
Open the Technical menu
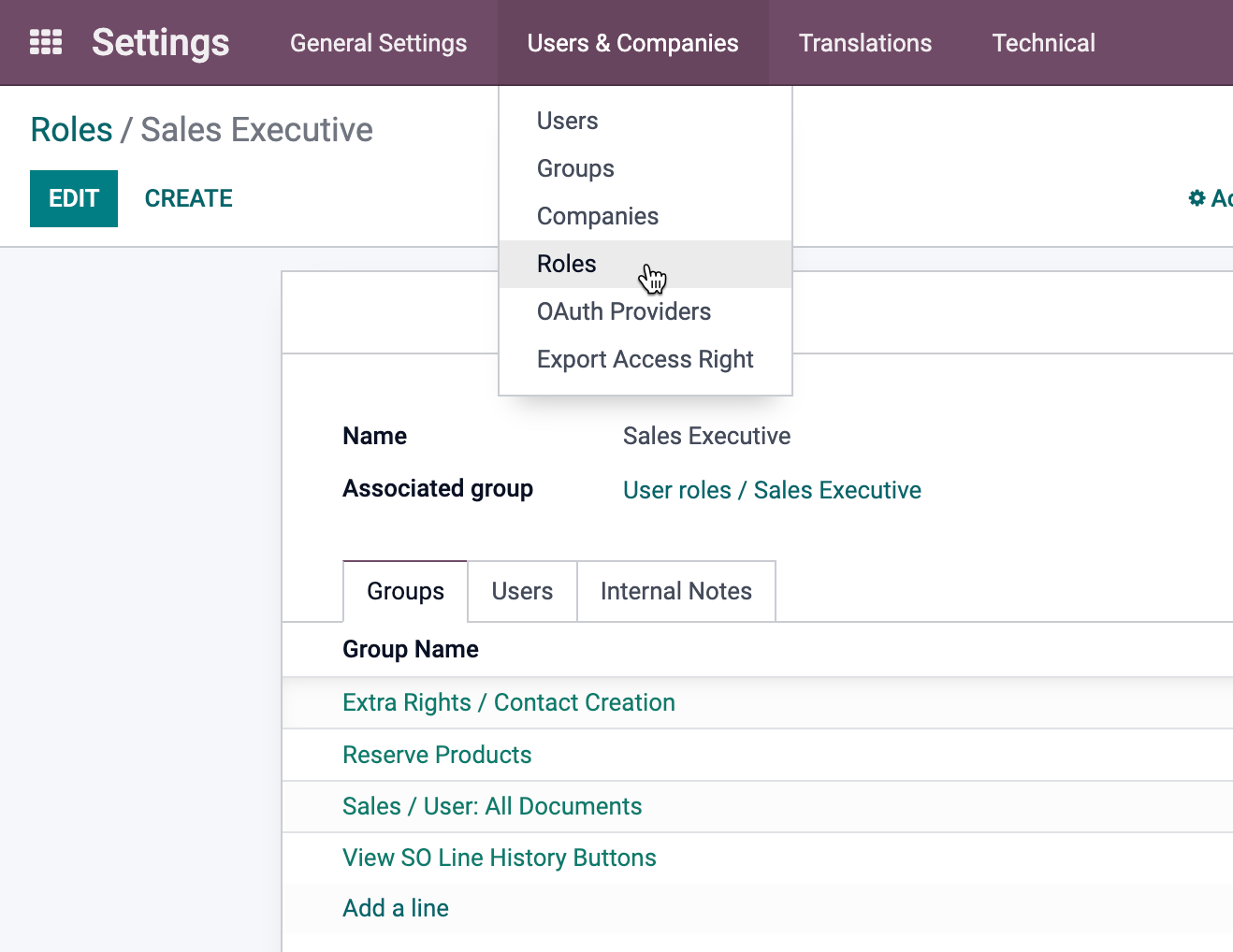pos(1043,42)
